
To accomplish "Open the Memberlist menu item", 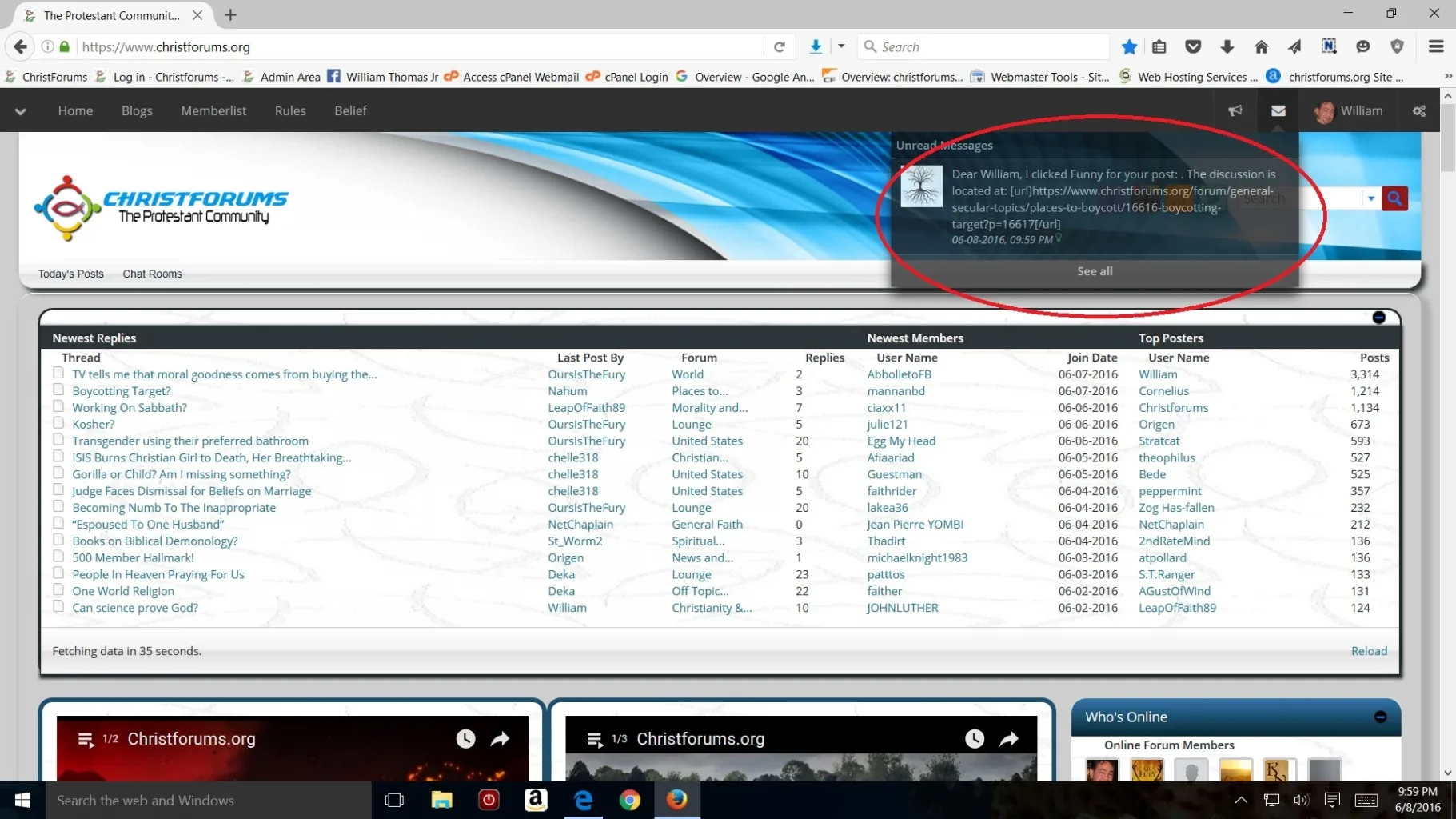I will click(x=213, y=110).
